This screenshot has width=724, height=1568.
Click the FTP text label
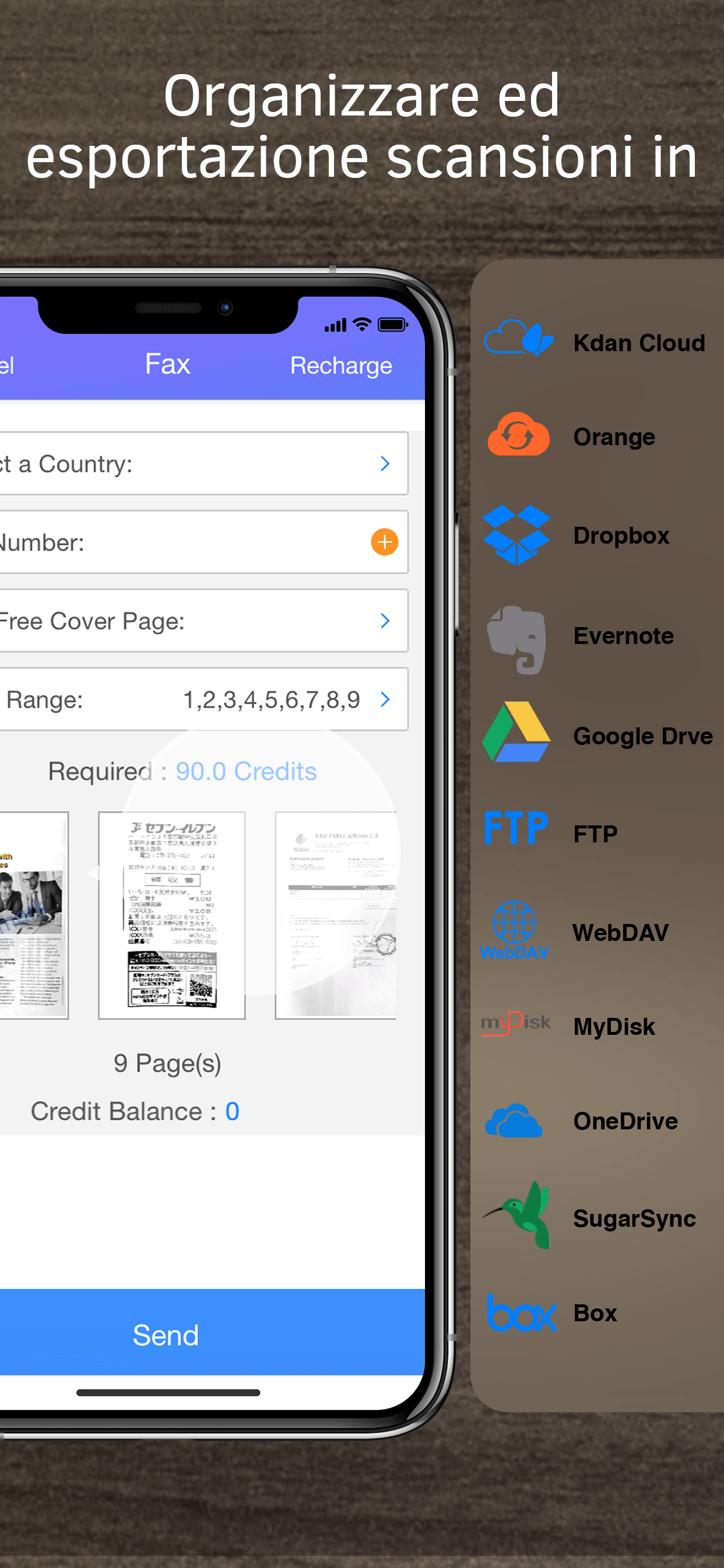pos(595,834)
